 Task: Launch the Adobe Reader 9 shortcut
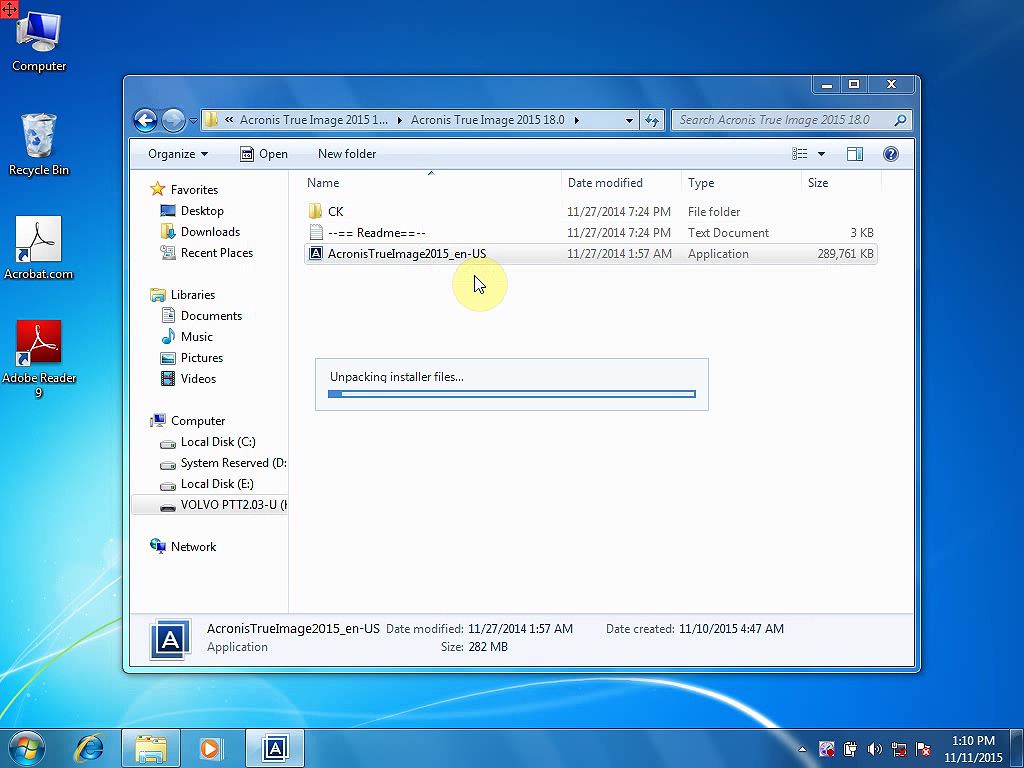click(x=39, y=359)
